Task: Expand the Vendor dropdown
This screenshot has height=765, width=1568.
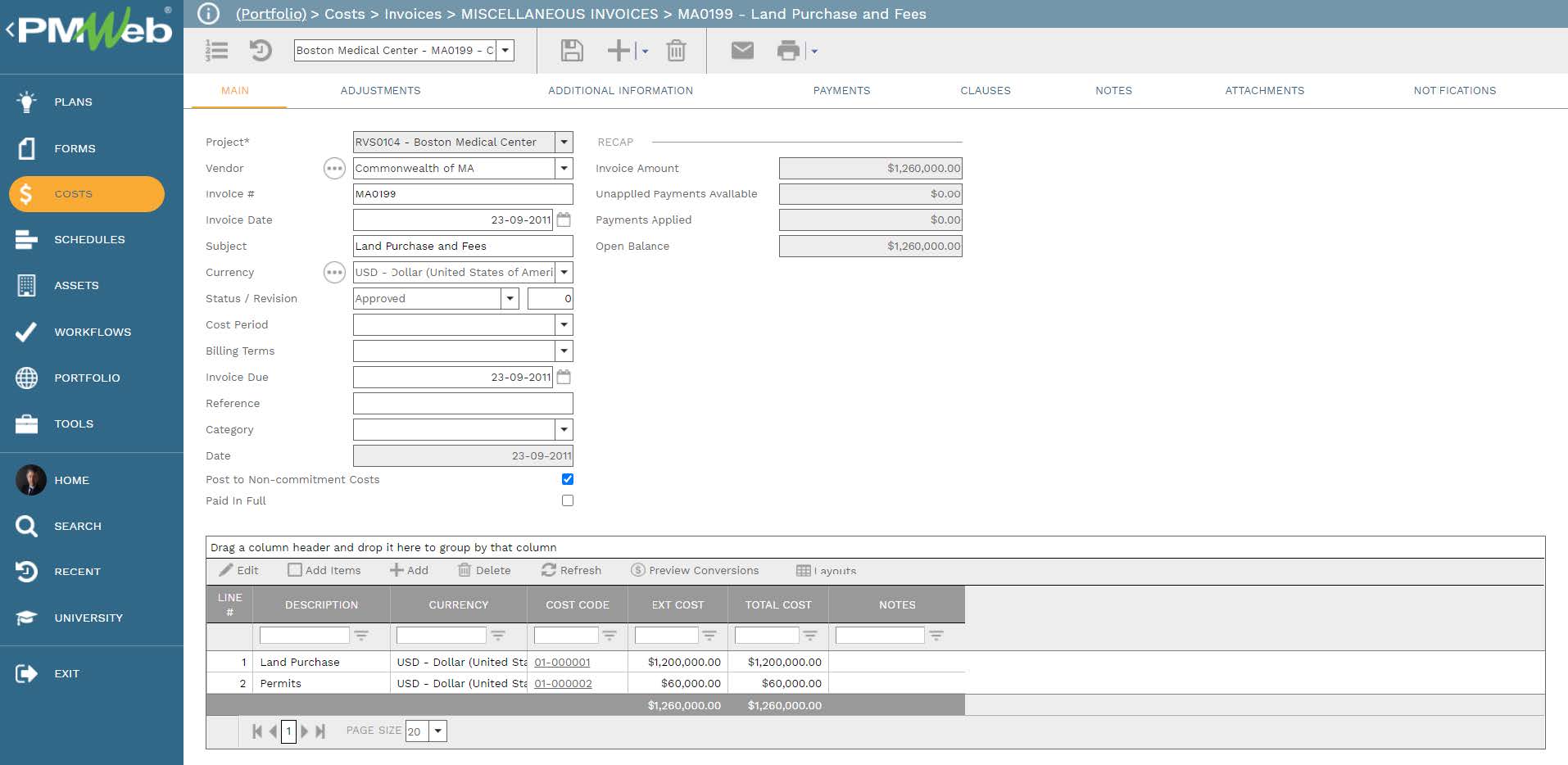Action: click(564, 168)
